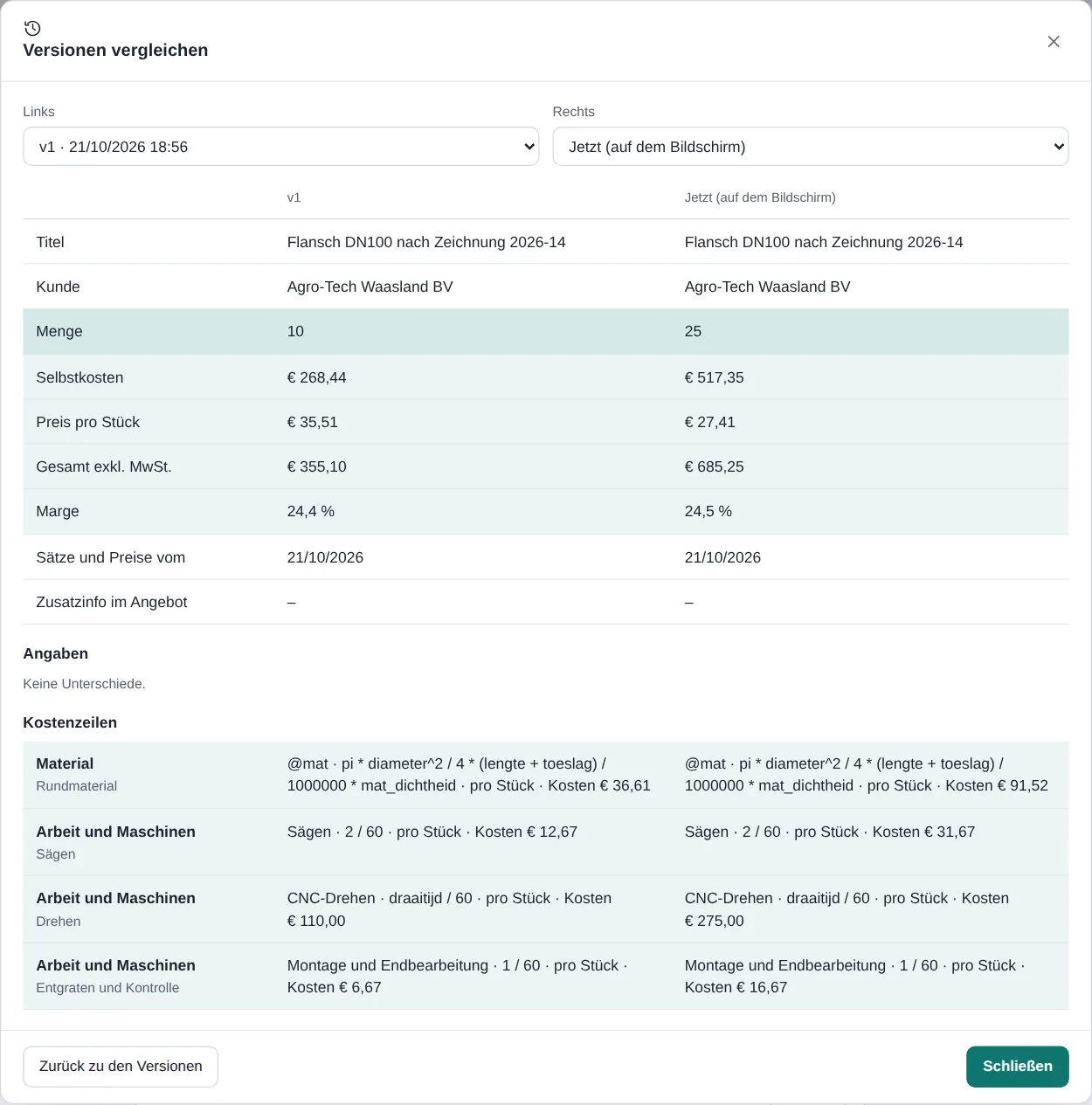The height and width of the screenshot is (1105, 1092).
Task: Click the Kostenzeilen section heading
Action: (70, 722)
